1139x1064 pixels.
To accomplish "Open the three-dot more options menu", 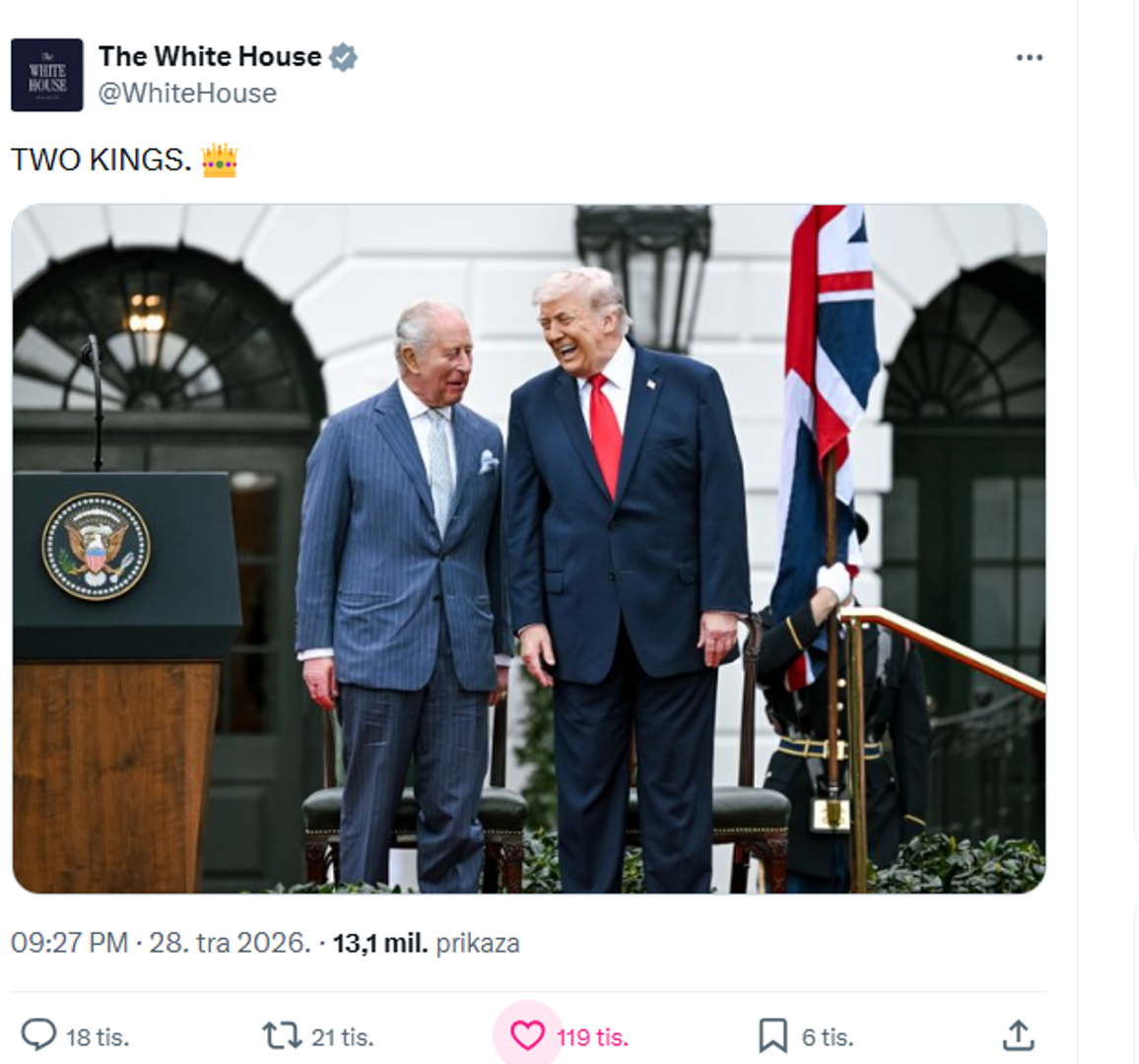I will point(1030,57).
